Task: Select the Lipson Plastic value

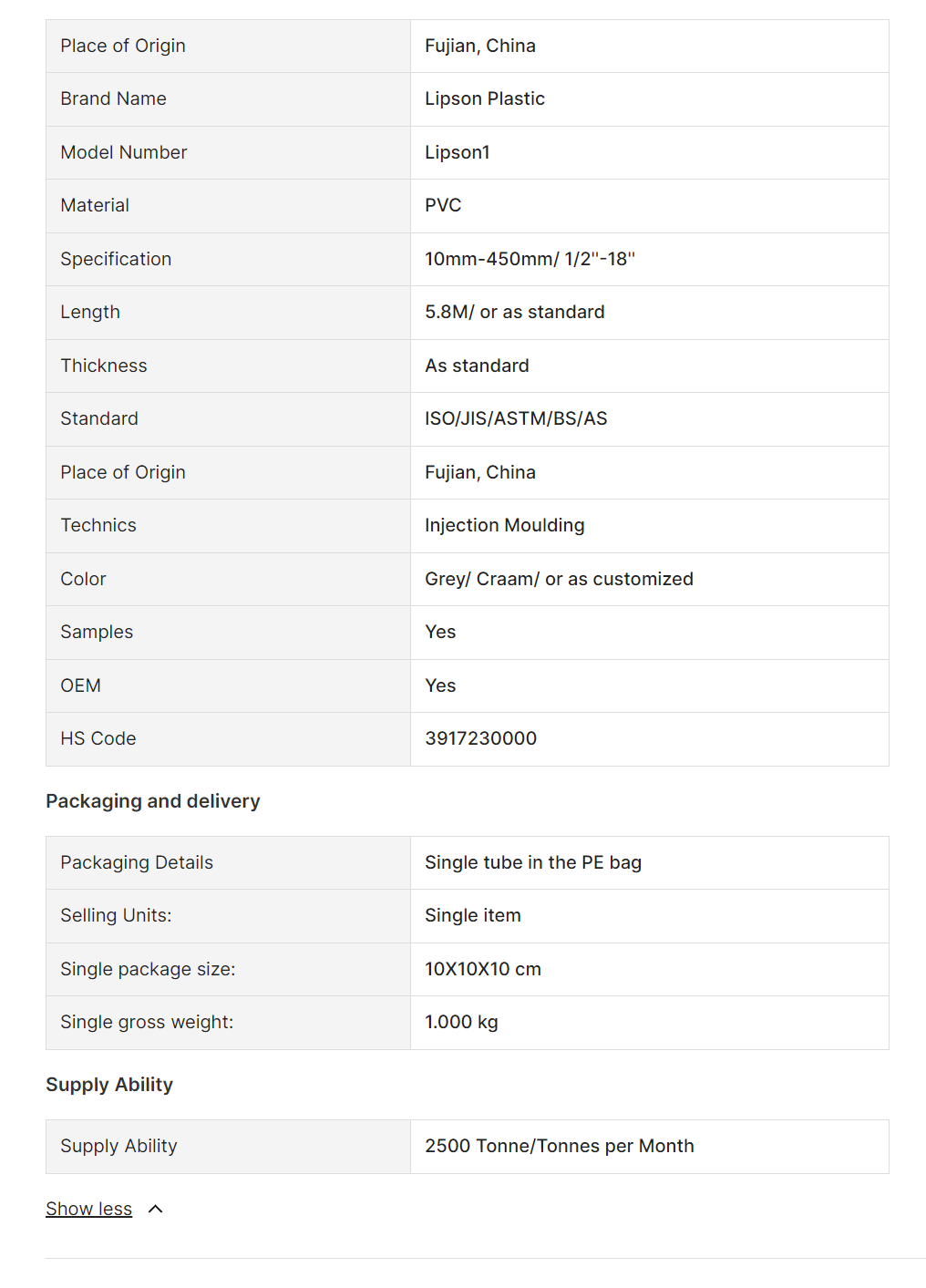Action: click(484, 98)
